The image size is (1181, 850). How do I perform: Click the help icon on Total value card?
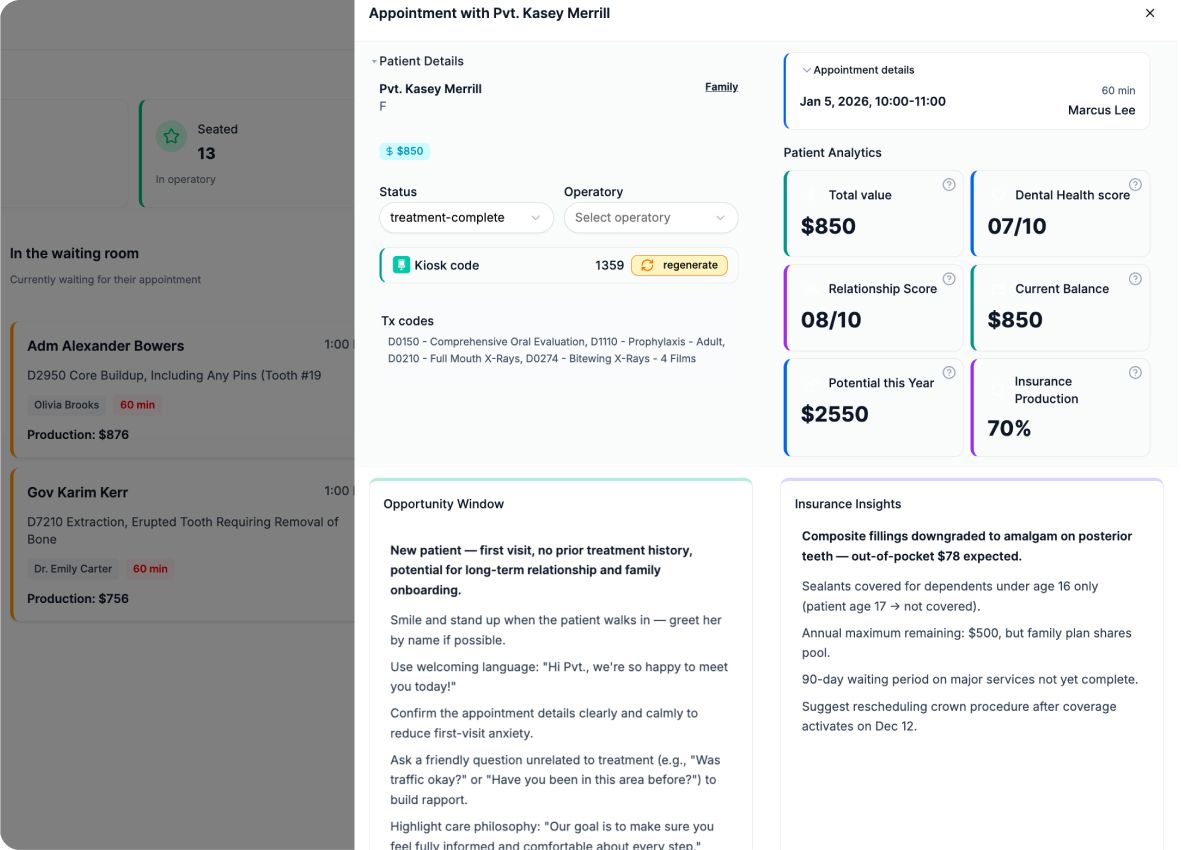tap(949, 185)
